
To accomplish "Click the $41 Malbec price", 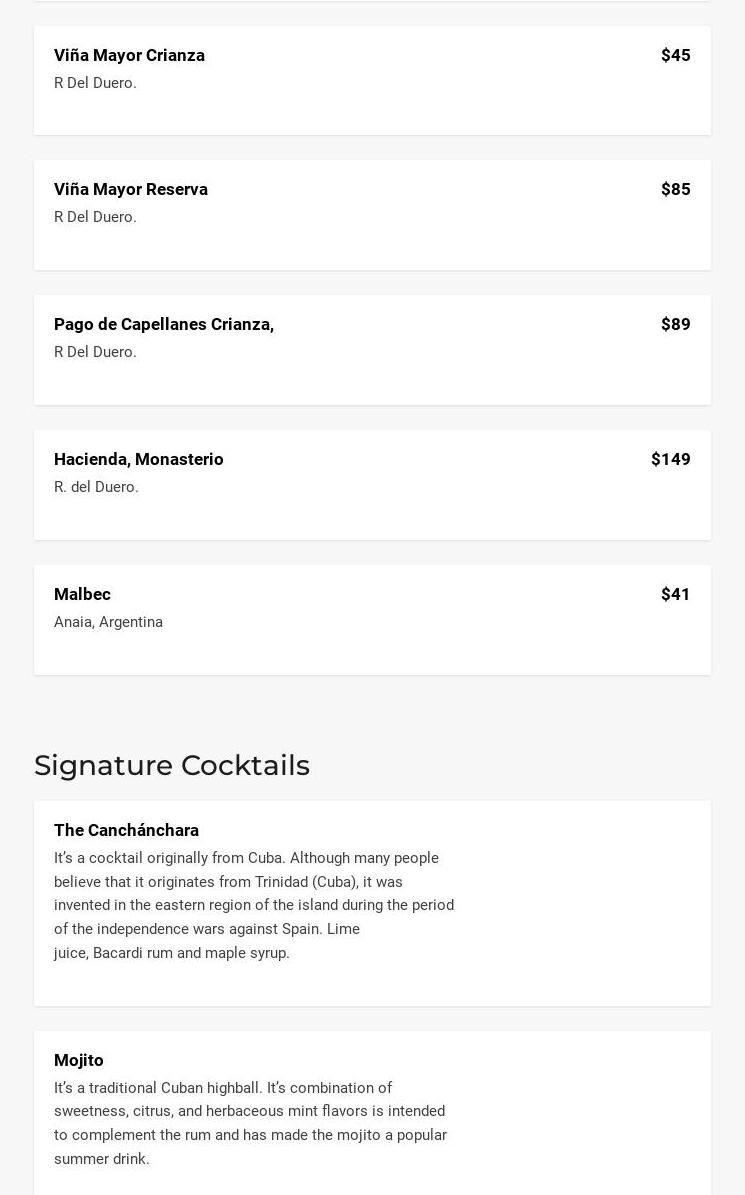I will pos(675,595).
